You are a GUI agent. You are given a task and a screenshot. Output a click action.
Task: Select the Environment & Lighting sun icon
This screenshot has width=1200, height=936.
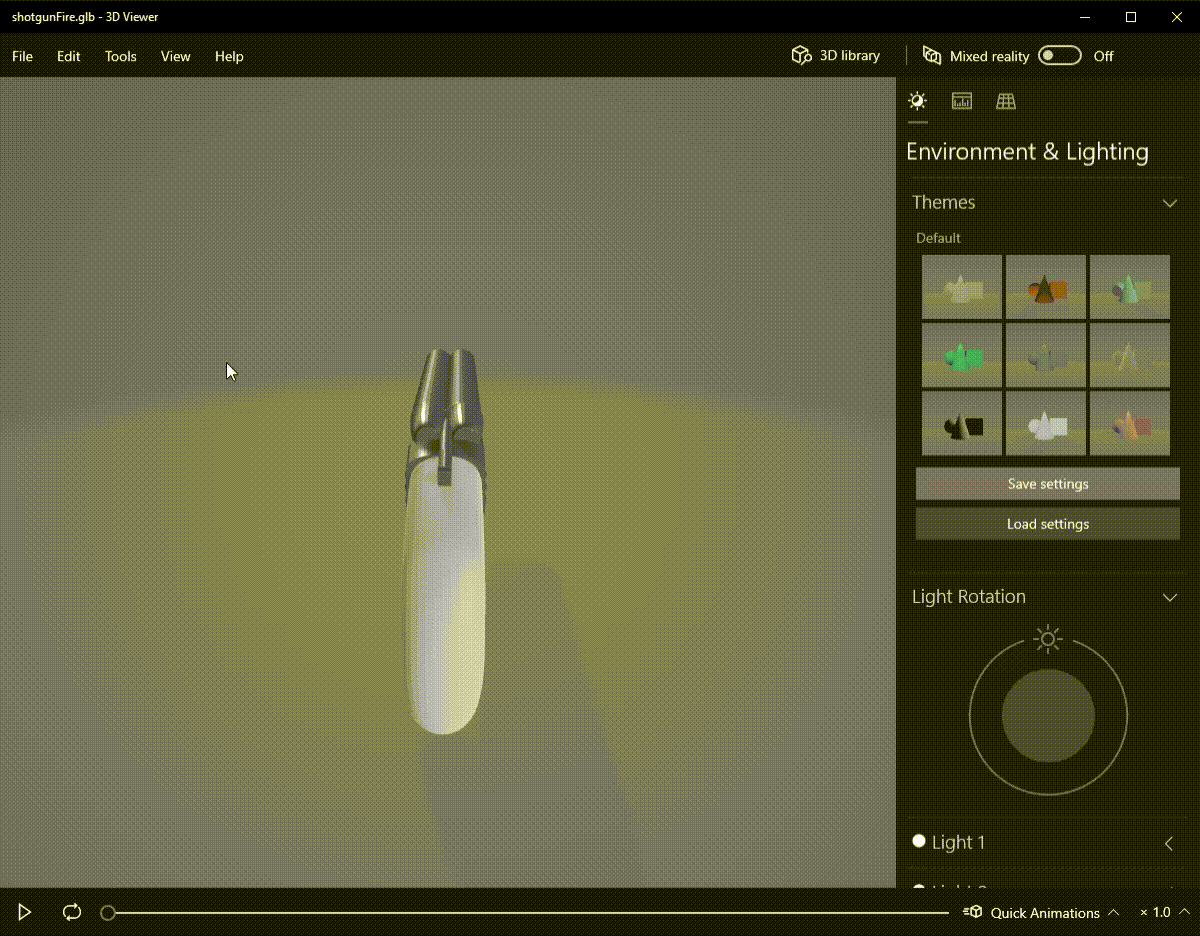tap(917, 100)
